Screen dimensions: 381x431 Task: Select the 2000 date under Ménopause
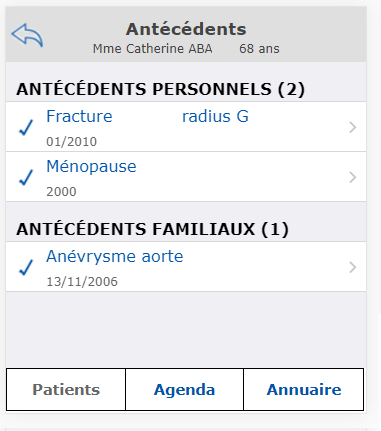coord(61,192)
